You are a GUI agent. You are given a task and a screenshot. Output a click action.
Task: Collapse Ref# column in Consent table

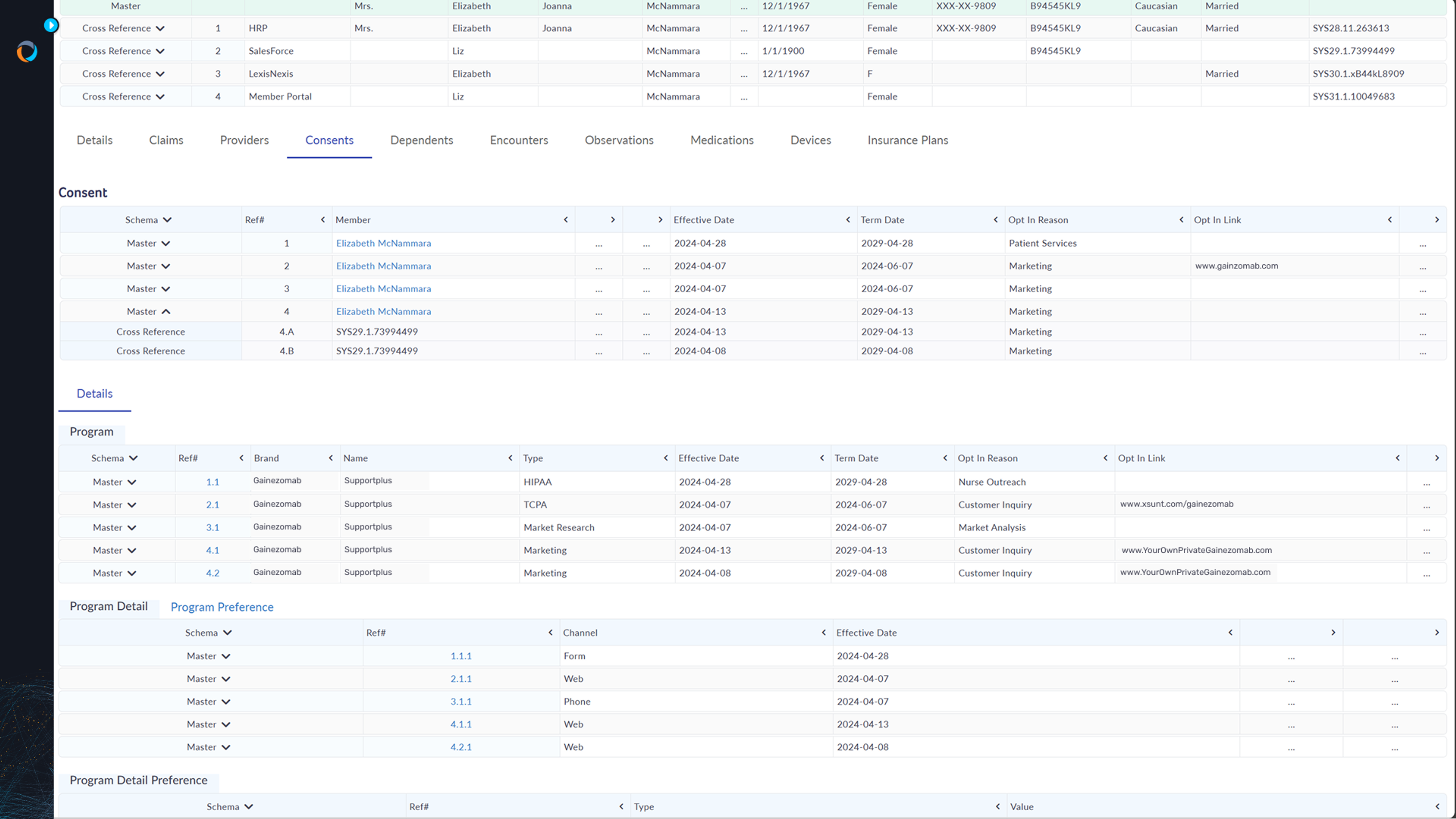[x=323, y=219]
